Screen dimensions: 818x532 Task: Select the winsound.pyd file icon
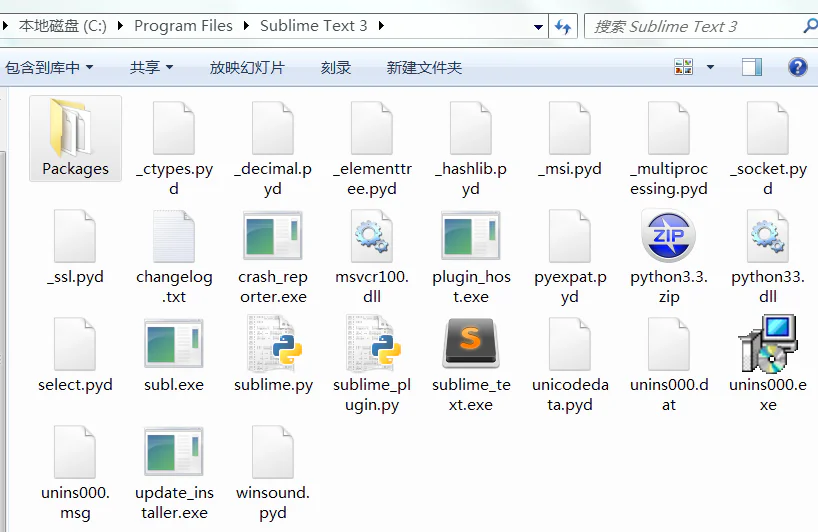click(273, 452)
